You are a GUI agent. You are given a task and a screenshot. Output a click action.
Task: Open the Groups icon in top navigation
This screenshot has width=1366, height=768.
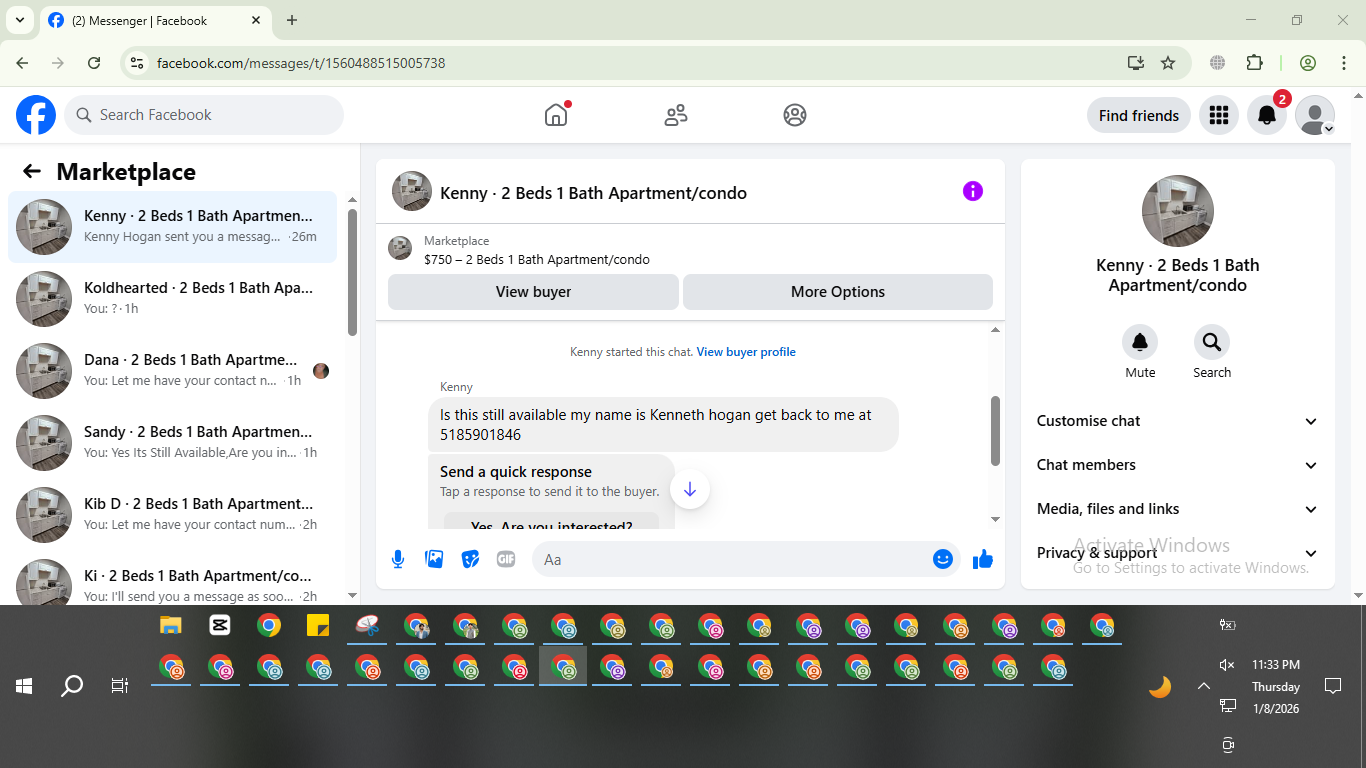pos(795,115)
